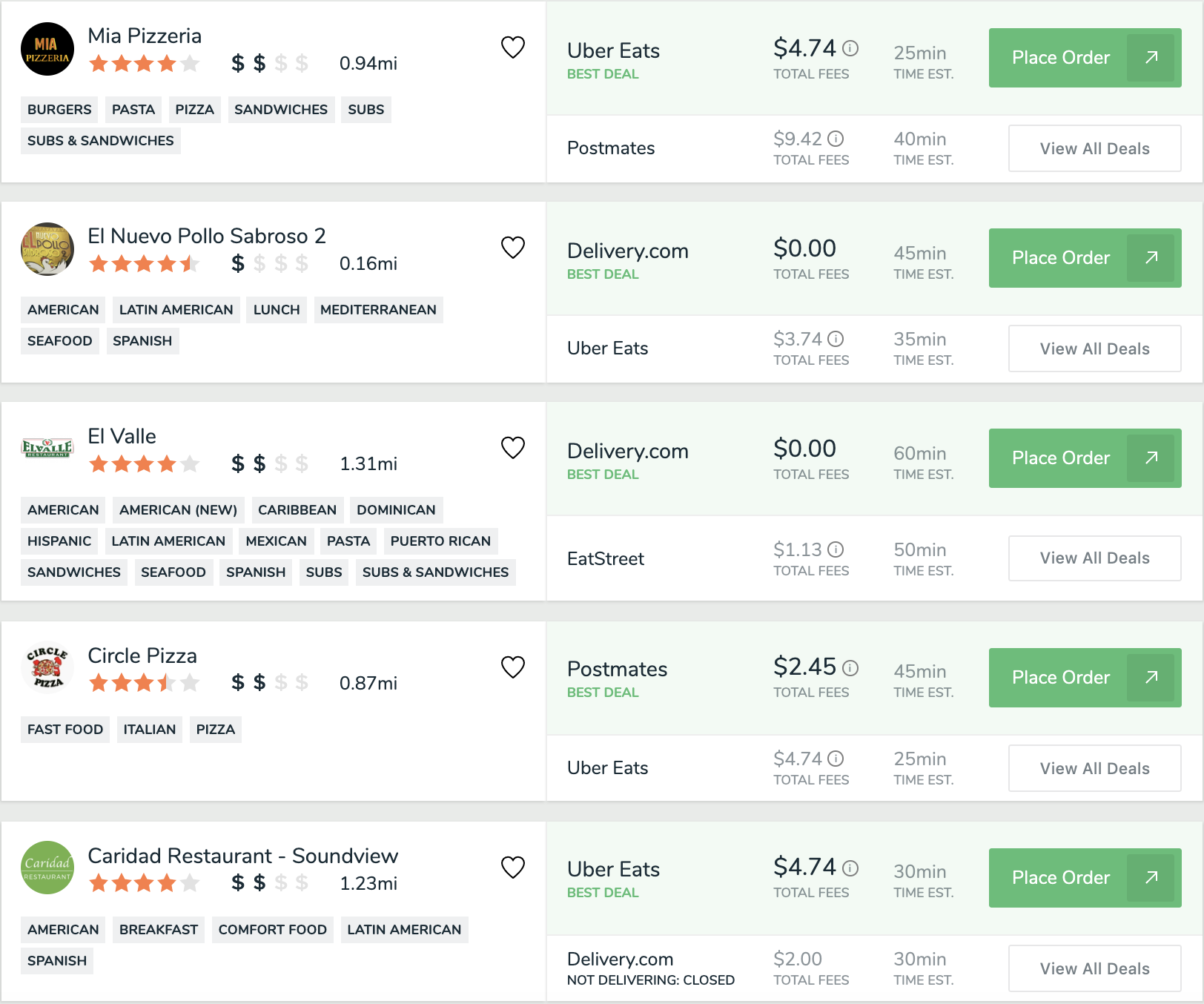Open Caridad Restaurant - Soundview name link
The height and width of the screenshot is (1004, 1204).
tap(243, 856)
